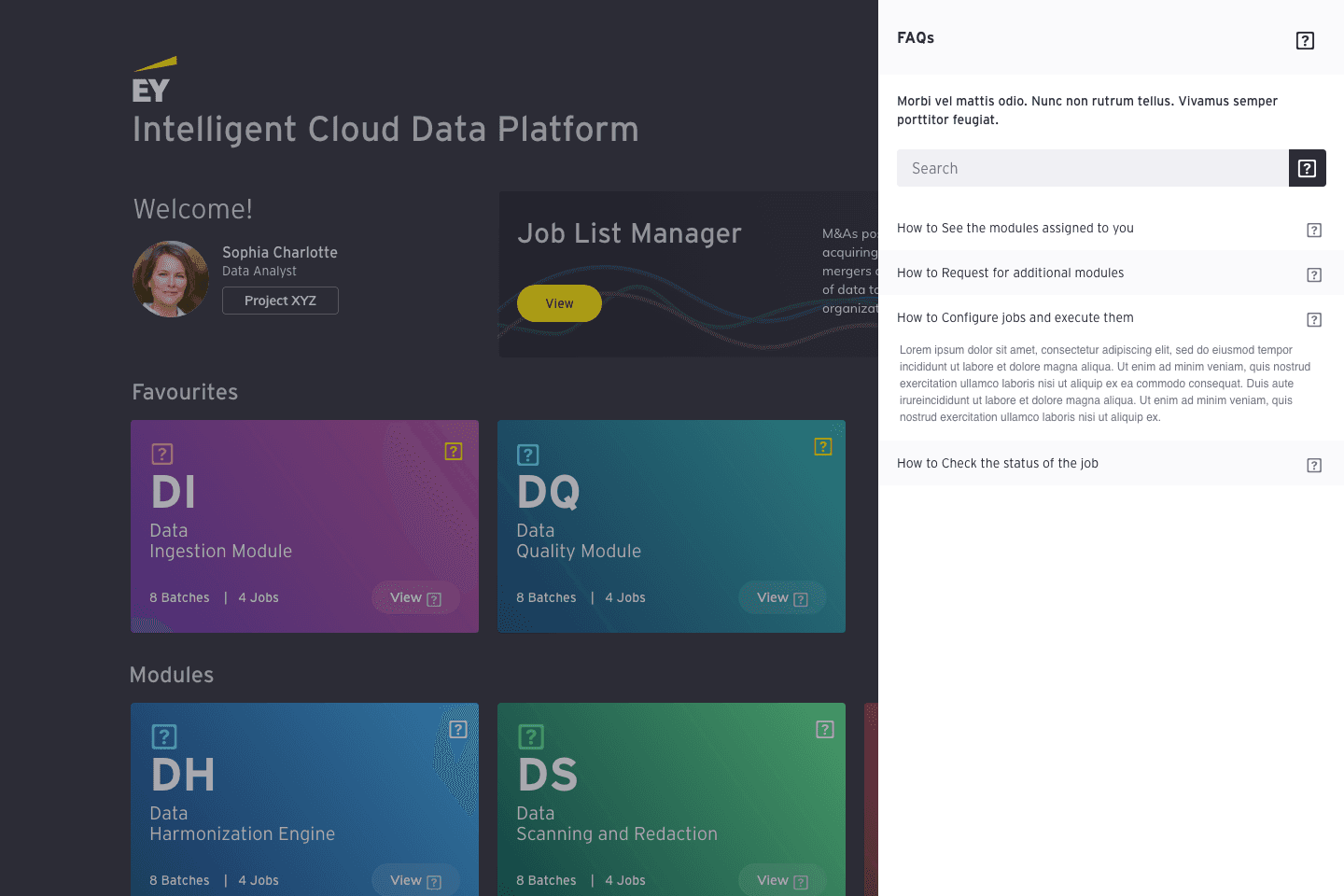Click the corner icon on the Data Harmonization card
This screenshot has width=1344, height=896.
tap(458, 730)
